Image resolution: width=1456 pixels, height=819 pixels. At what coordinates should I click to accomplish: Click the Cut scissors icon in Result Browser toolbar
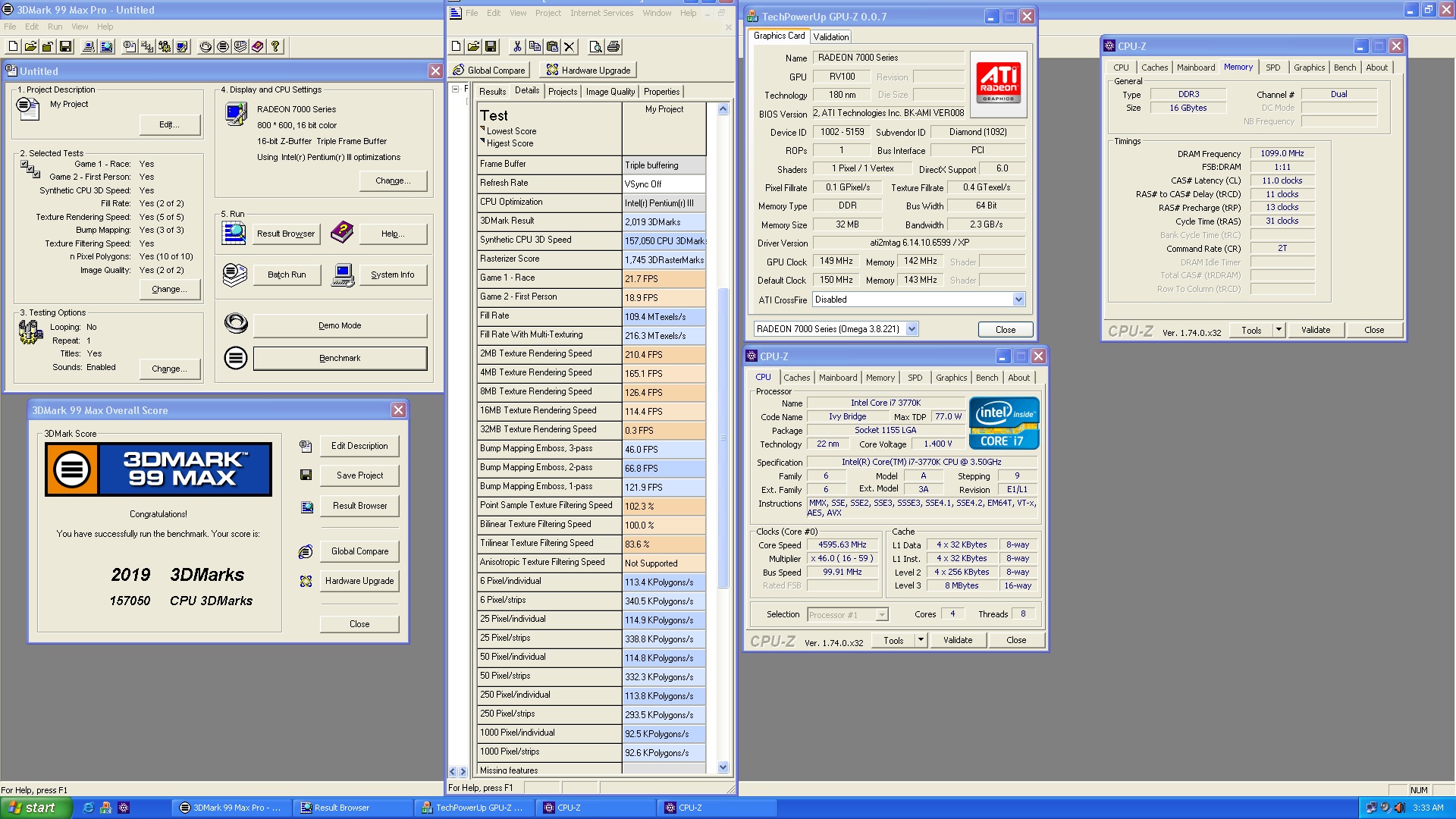[517, 47]
